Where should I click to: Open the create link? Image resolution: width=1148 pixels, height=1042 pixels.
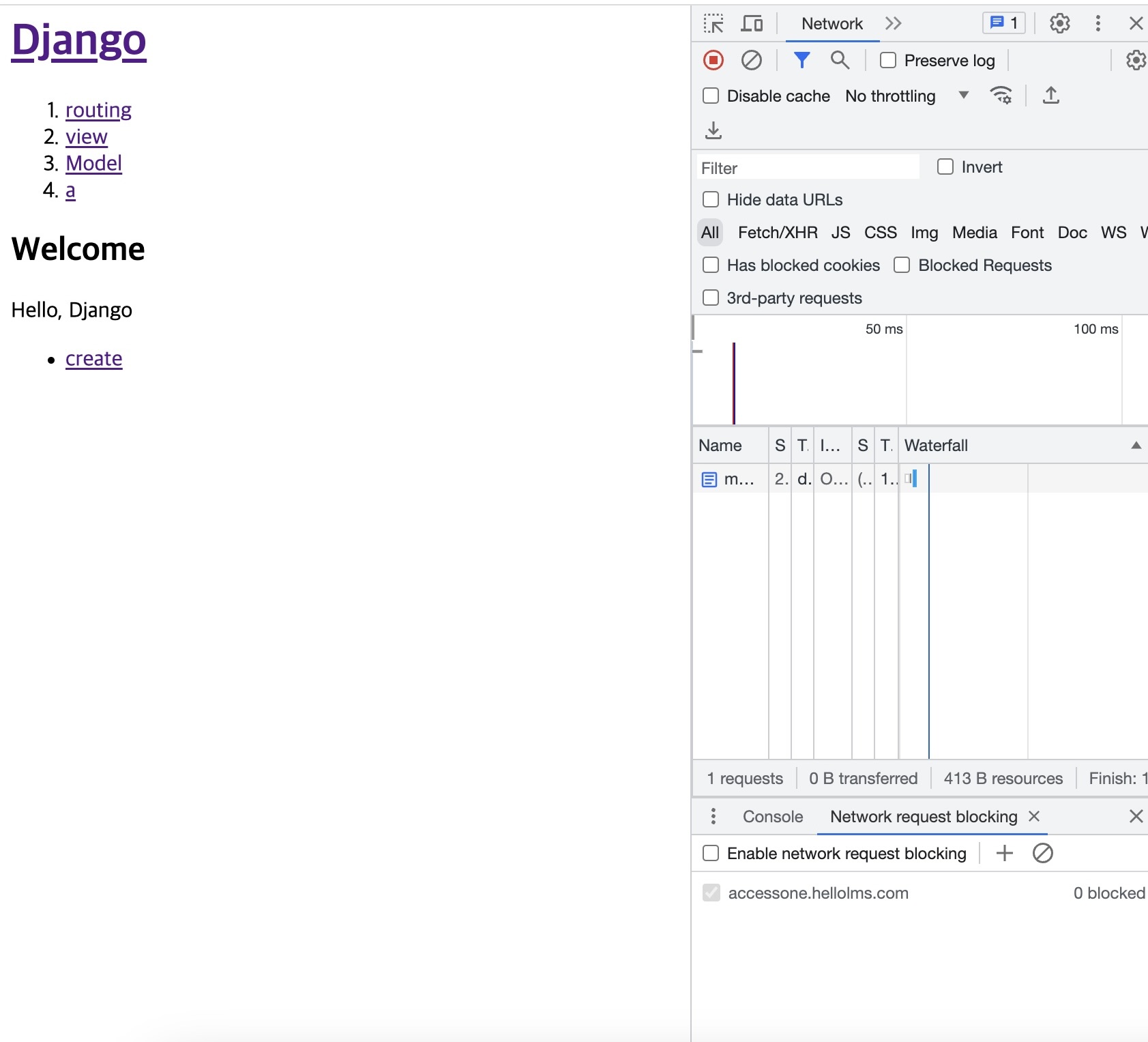click(94, 359)
